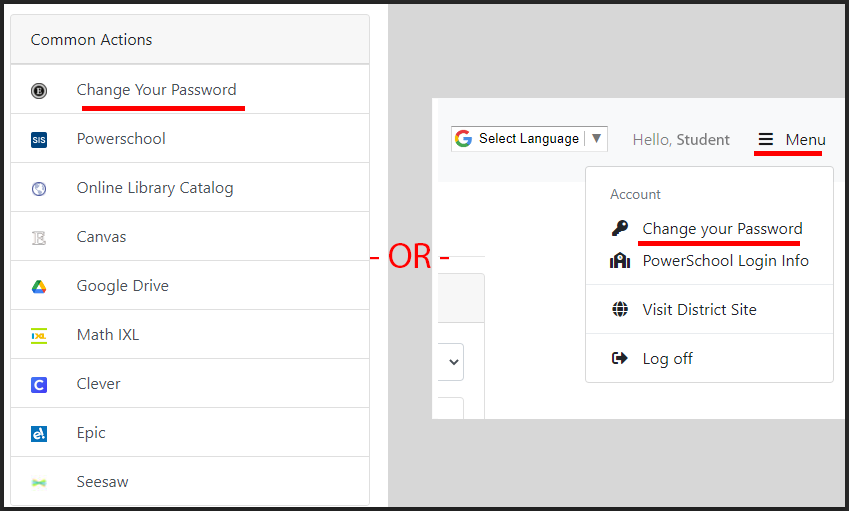This screenshot has width=849, height=511.
Task: Click the school building PowerSchool Login icon
Action: 620,261
